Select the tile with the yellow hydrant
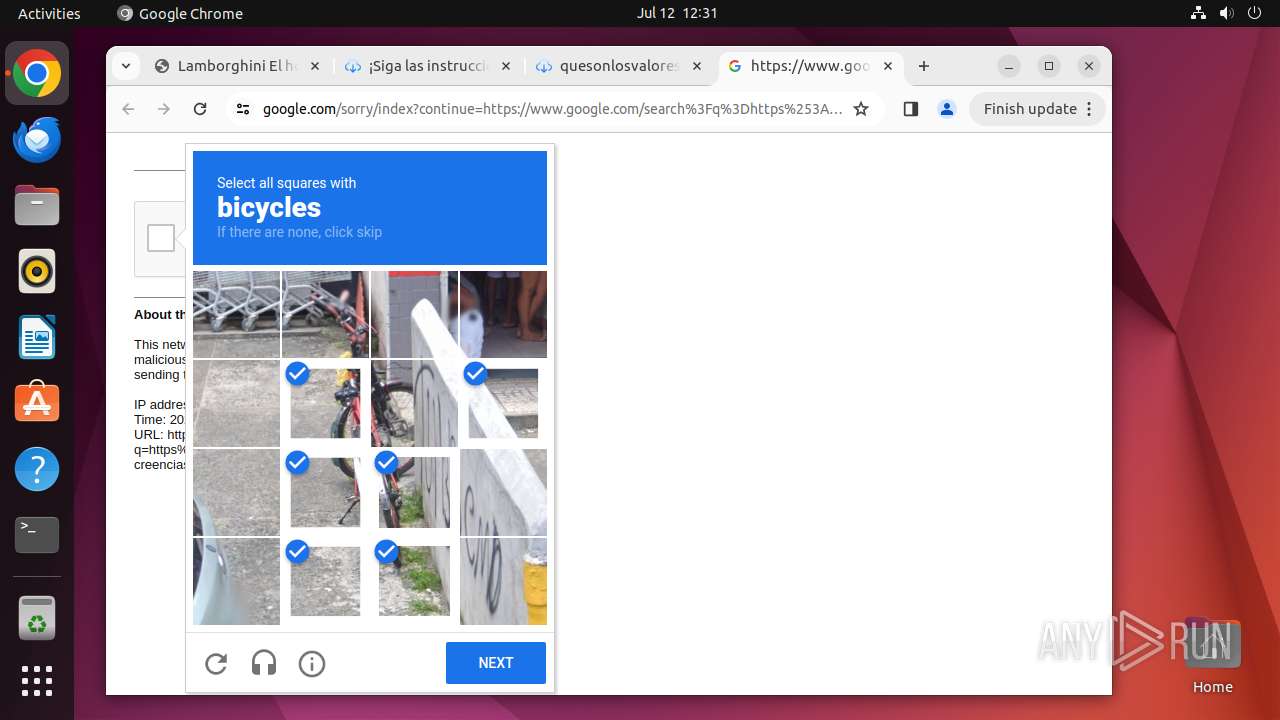Screen dimensions: 1280x720 coord(503,581)
